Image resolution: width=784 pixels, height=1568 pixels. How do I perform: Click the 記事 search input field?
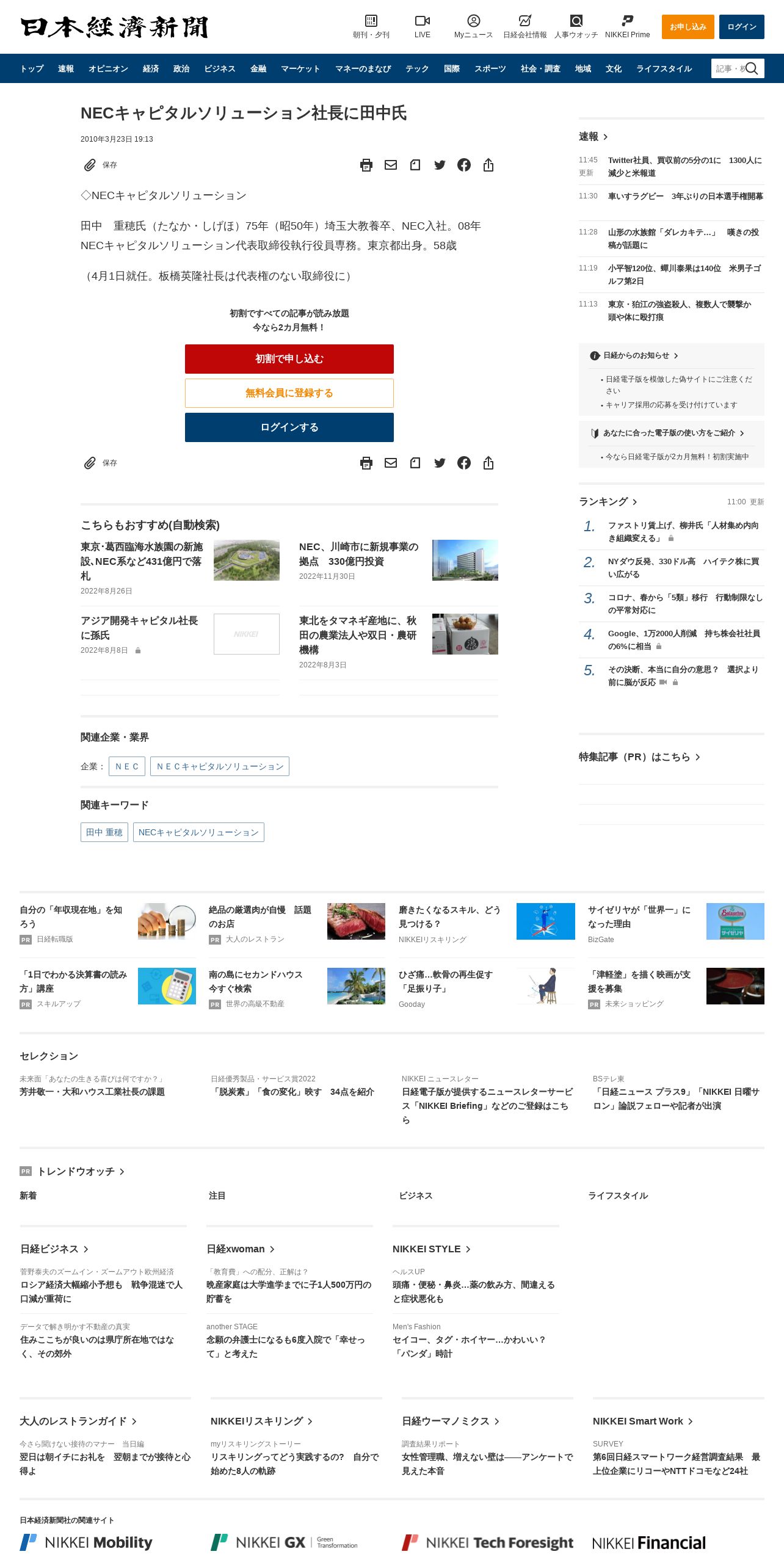[728, 68]
